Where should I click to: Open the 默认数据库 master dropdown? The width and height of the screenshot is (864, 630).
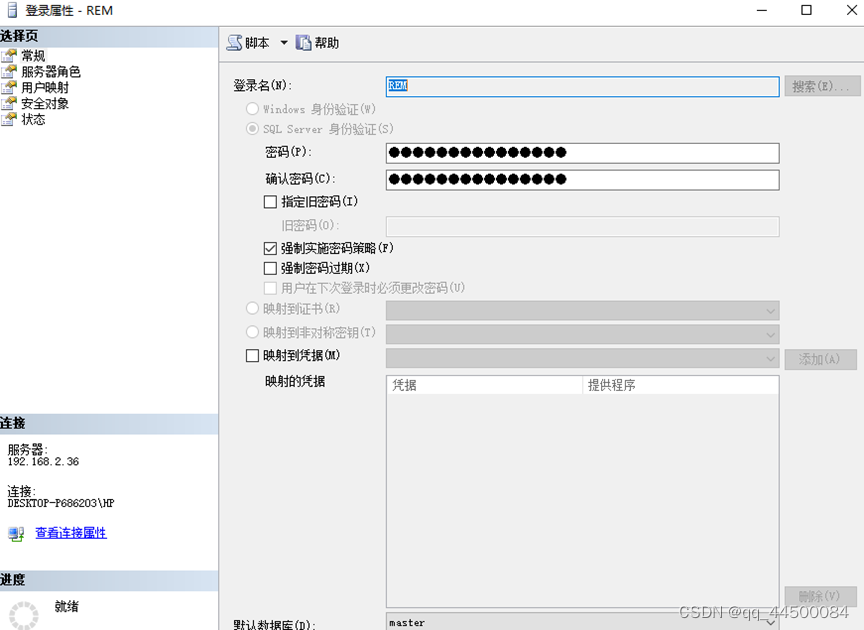(x=770, y=622)
